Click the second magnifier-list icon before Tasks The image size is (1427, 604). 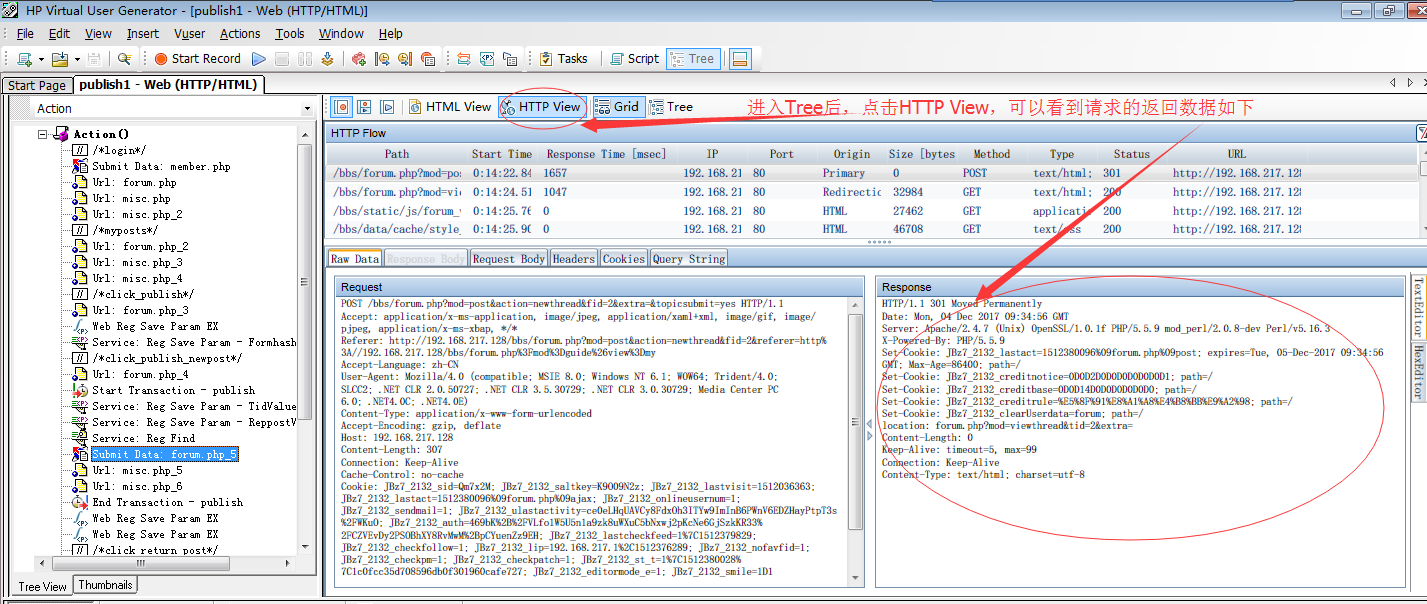(405, 59)
